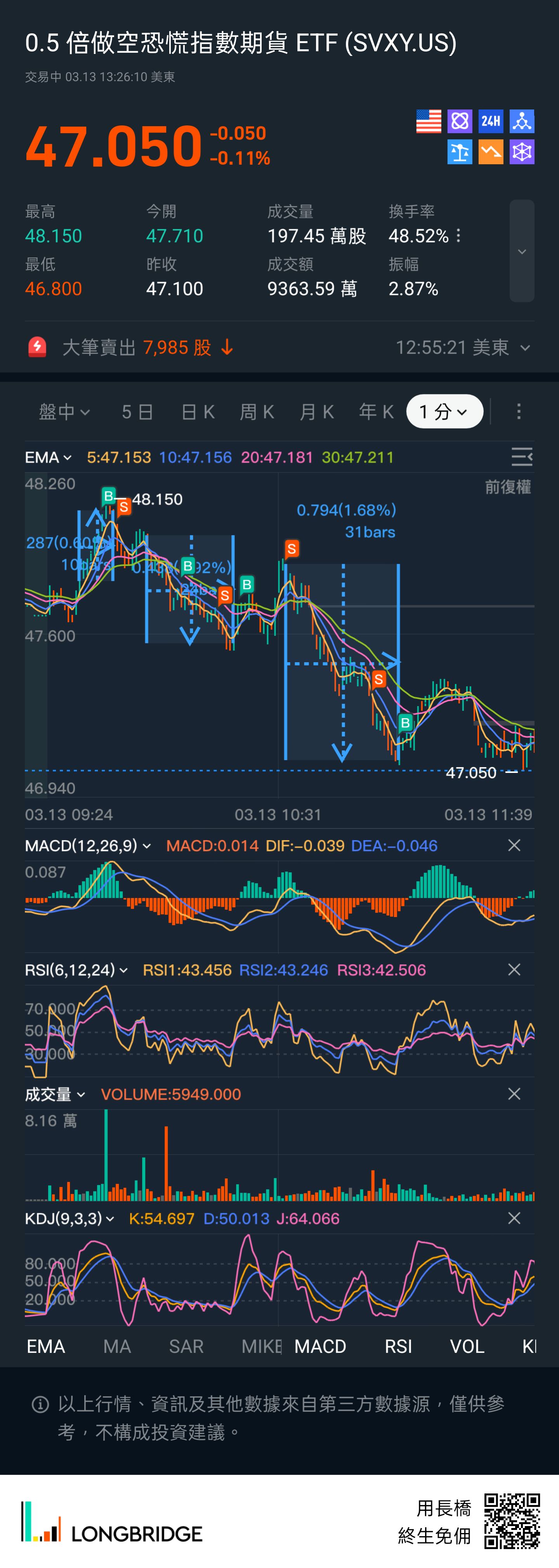Tap the balance scale badge icon

click(460, 152)
